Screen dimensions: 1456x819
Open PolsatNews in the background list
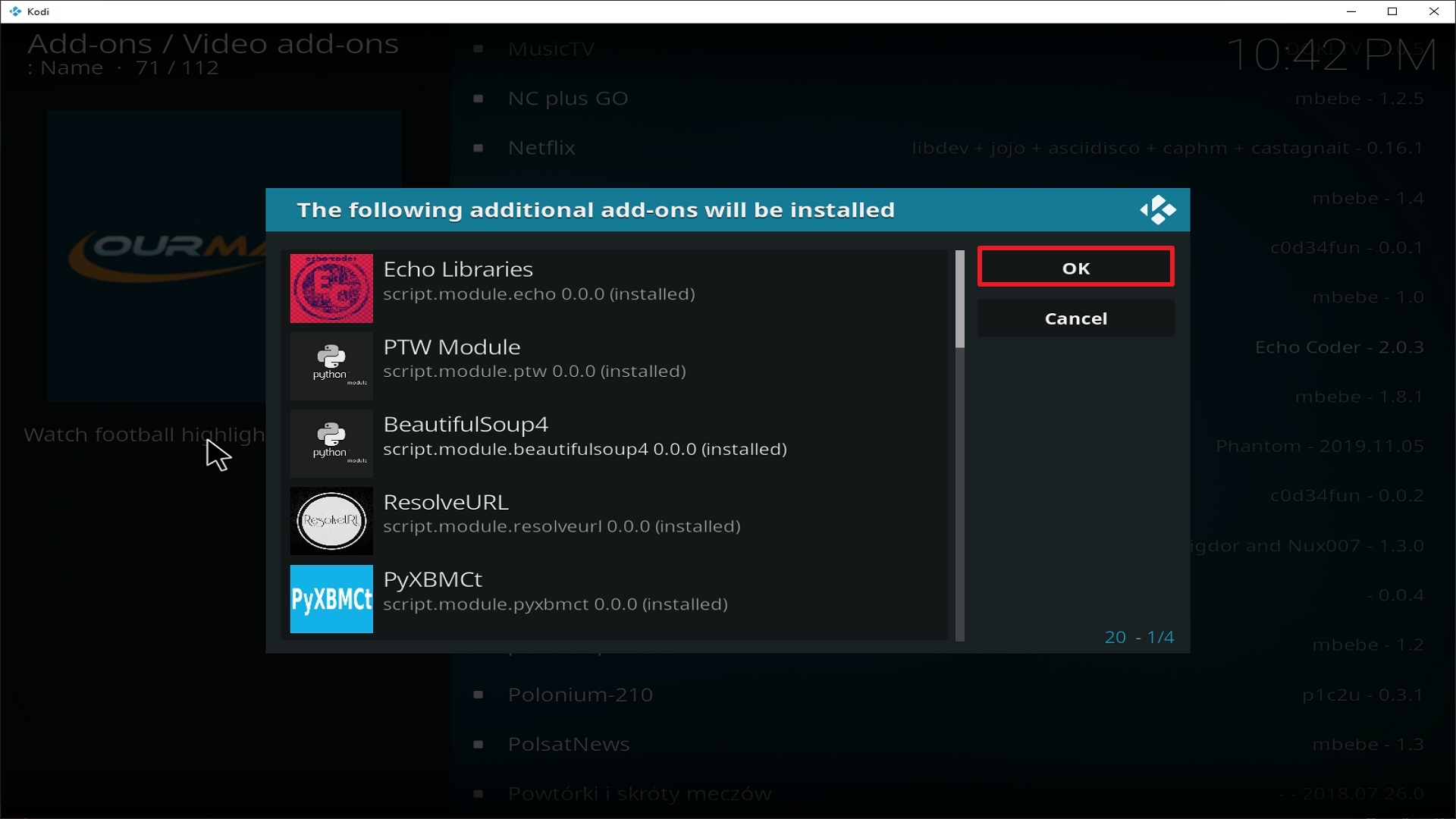pos(569,745)
